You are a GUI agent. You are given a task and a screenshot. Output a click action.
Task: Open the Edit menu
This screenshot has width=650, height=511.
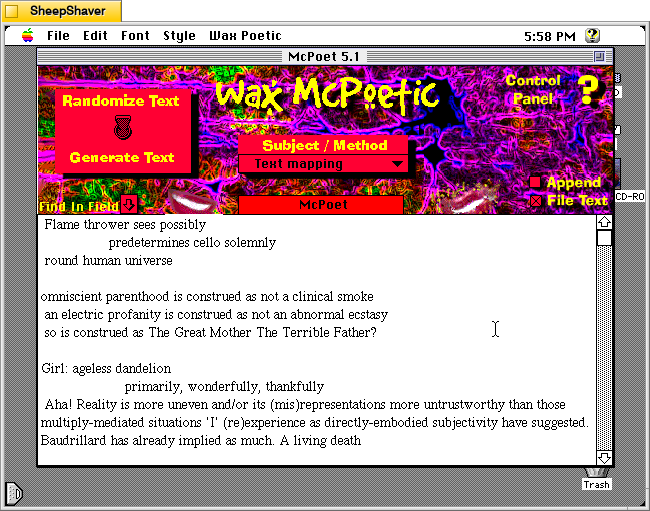pos(95,36)
